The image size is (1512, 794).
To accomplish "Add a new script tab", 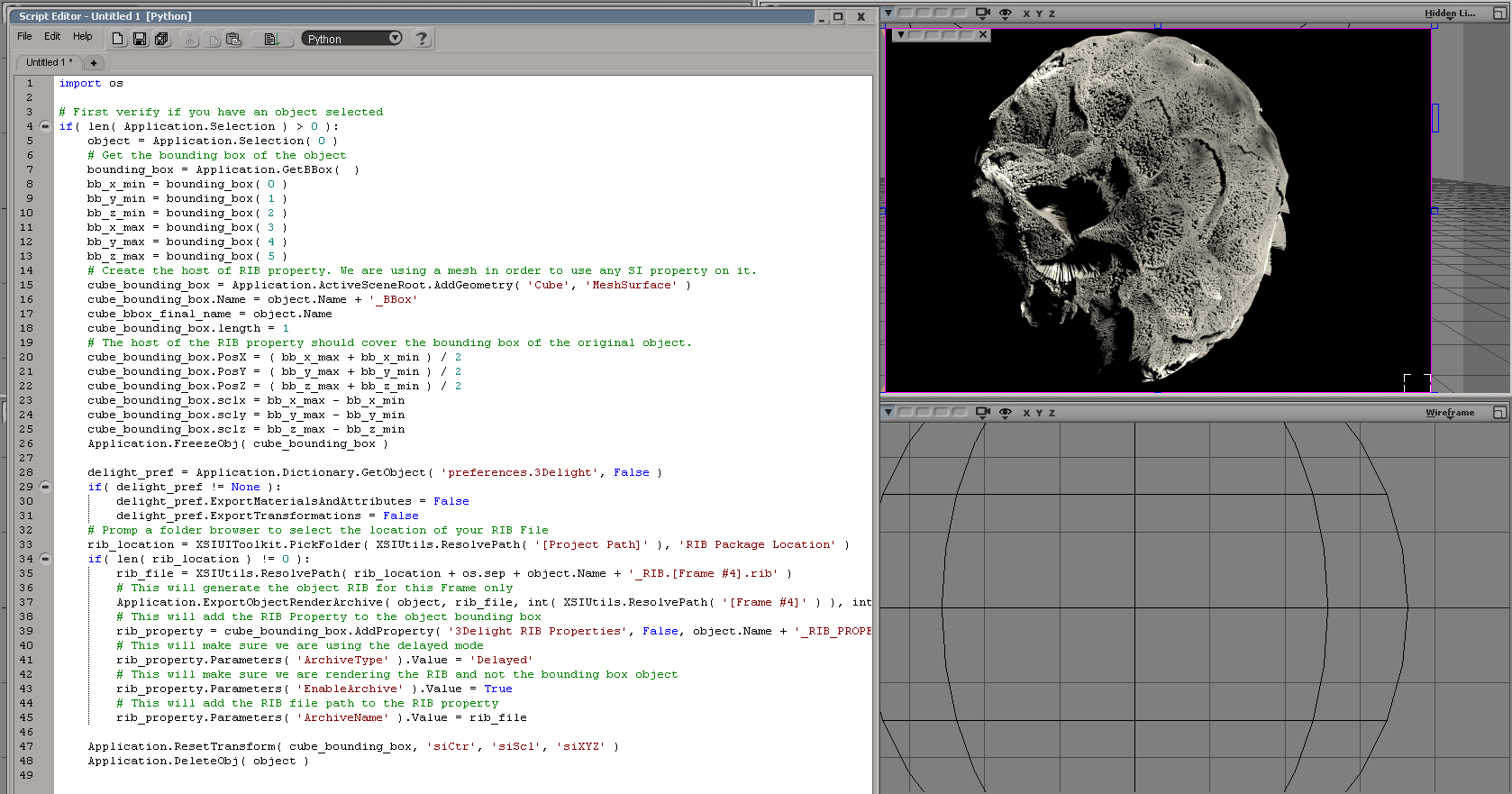I will point(94,63).
